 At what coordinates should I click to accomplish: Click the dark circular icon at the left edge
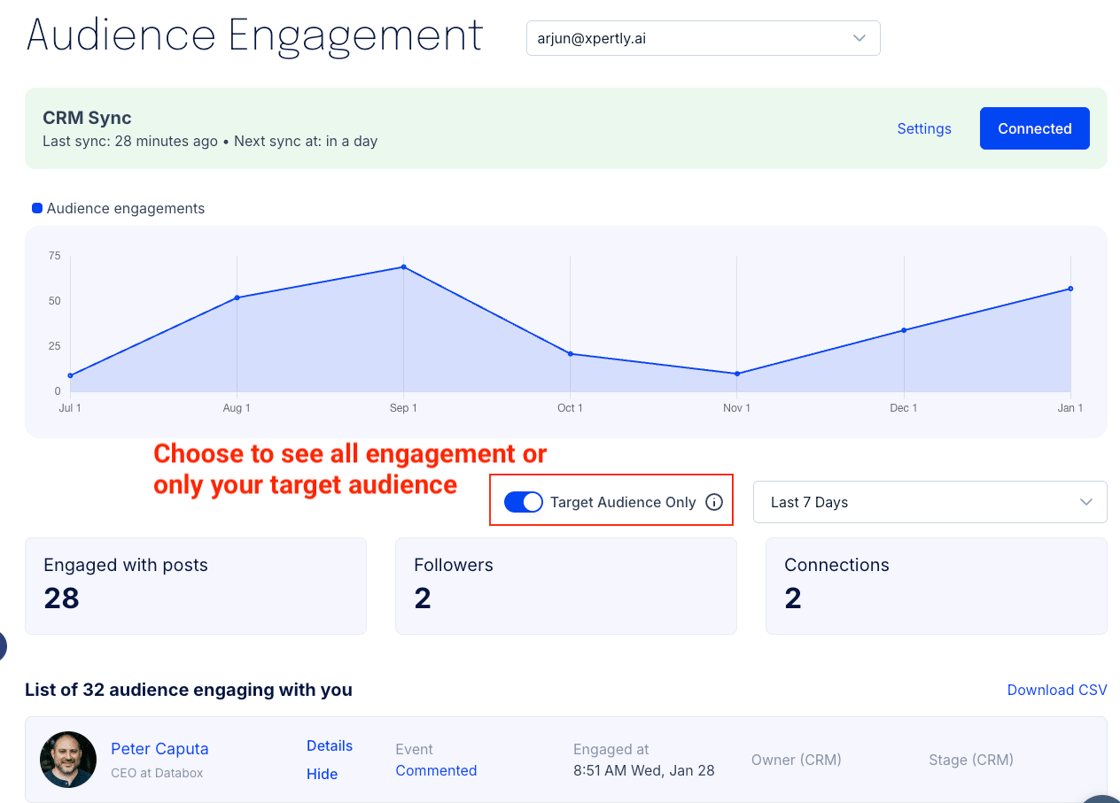tap(3, 646)
